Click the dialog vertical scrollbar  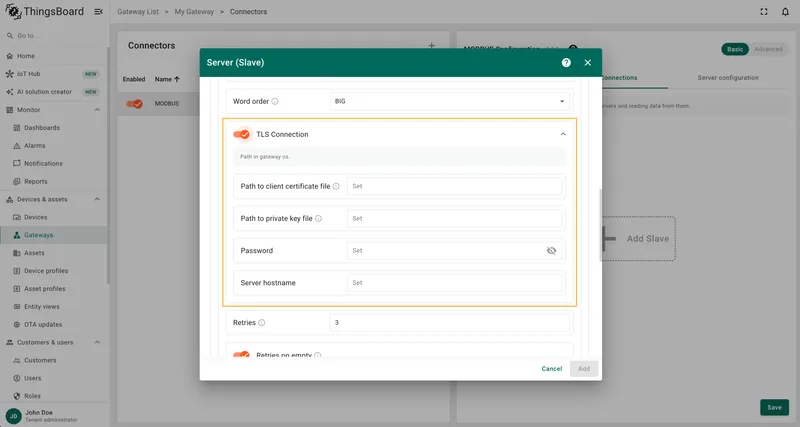coord(601,225)
